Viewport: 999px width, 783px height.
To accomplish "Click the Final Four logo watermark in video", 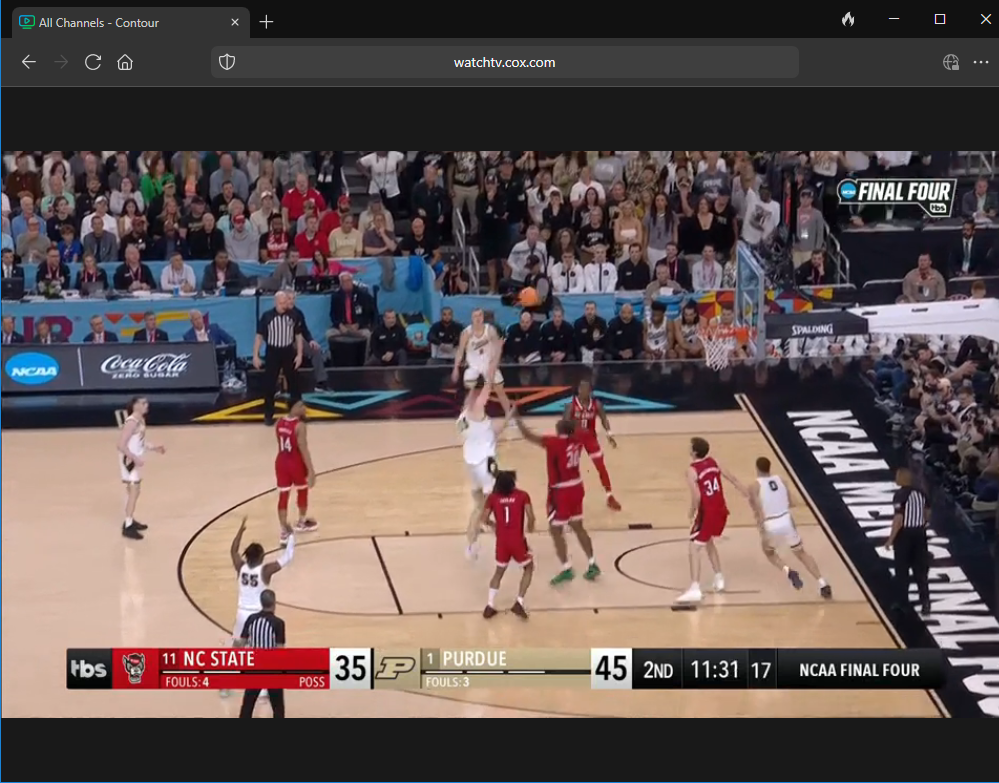I will (896, 196).
